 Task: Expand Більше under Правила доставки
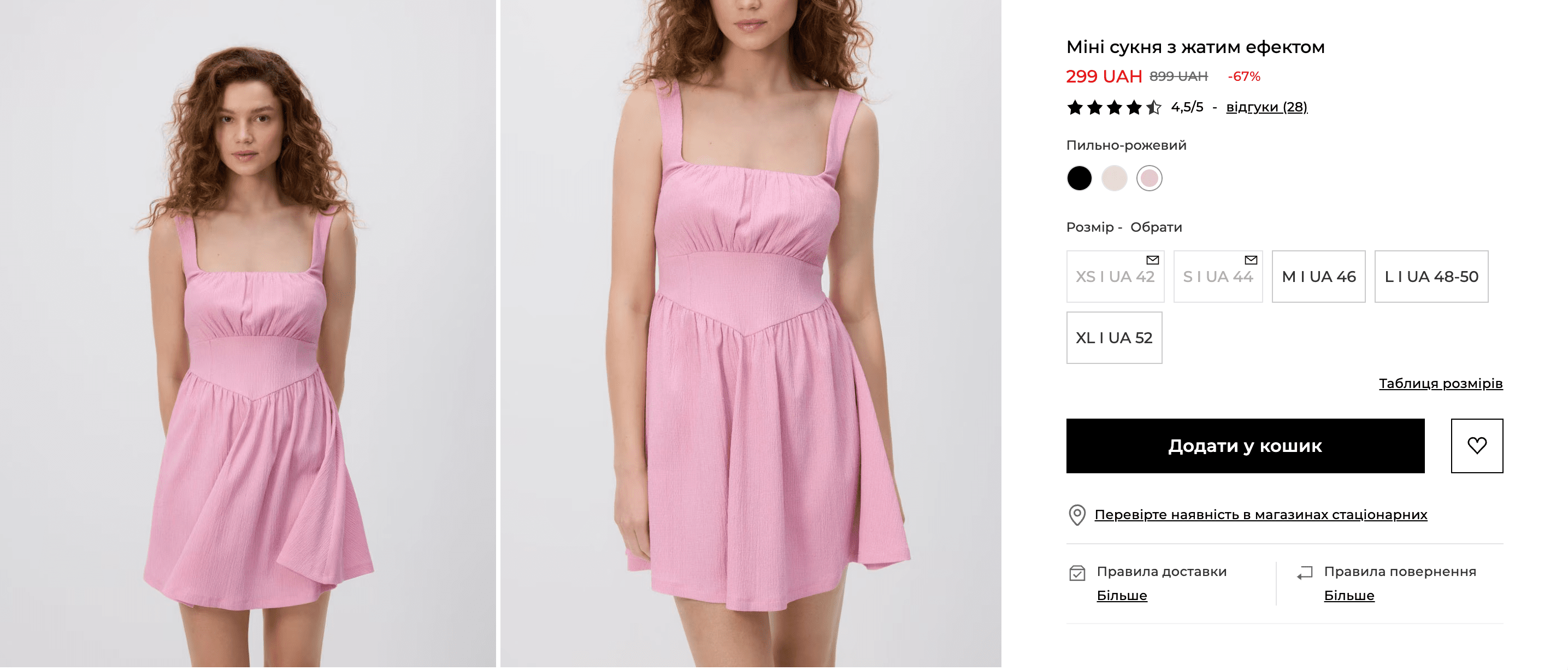tap(1121, 595)
